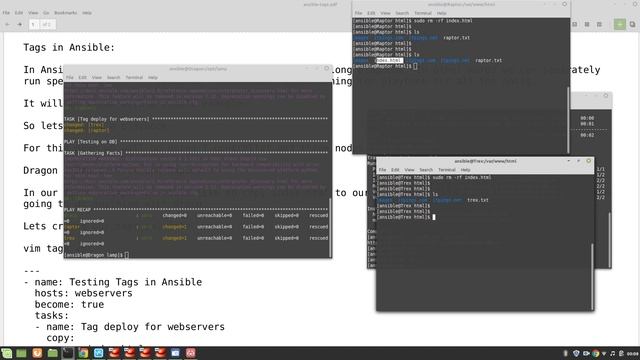Click the rightmost PDF toolbar icon

[632, 24]
